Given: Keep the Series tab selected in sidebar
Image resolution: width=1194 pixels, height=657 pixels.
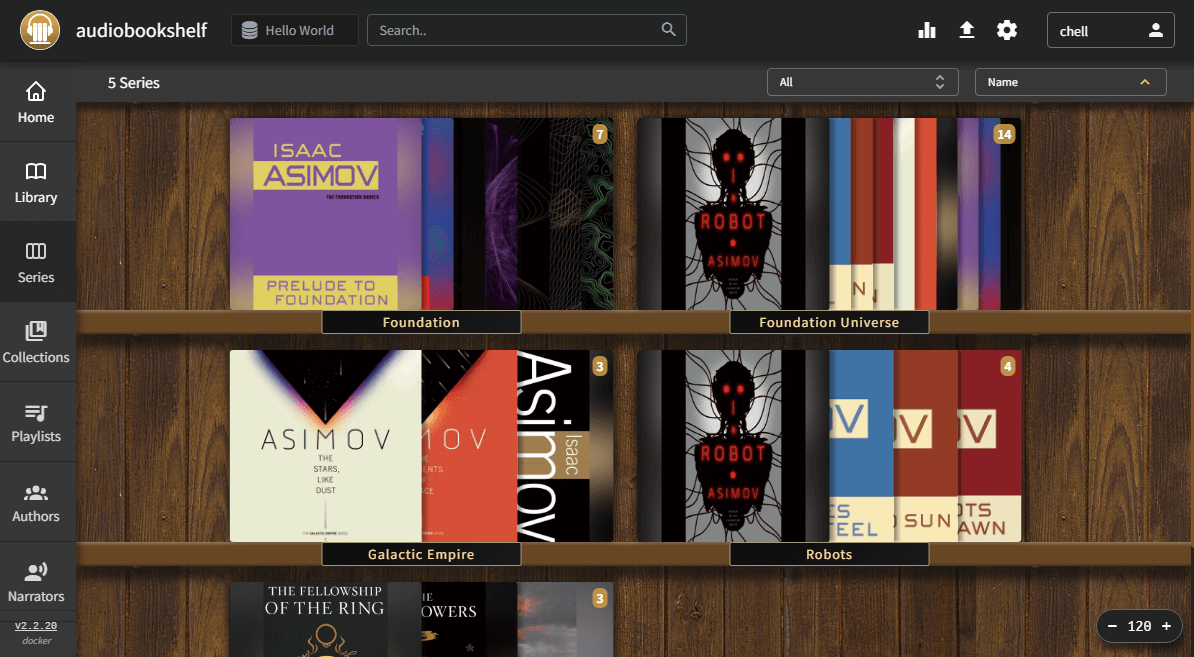Looking at the screenshot, I should coord(36,262).
